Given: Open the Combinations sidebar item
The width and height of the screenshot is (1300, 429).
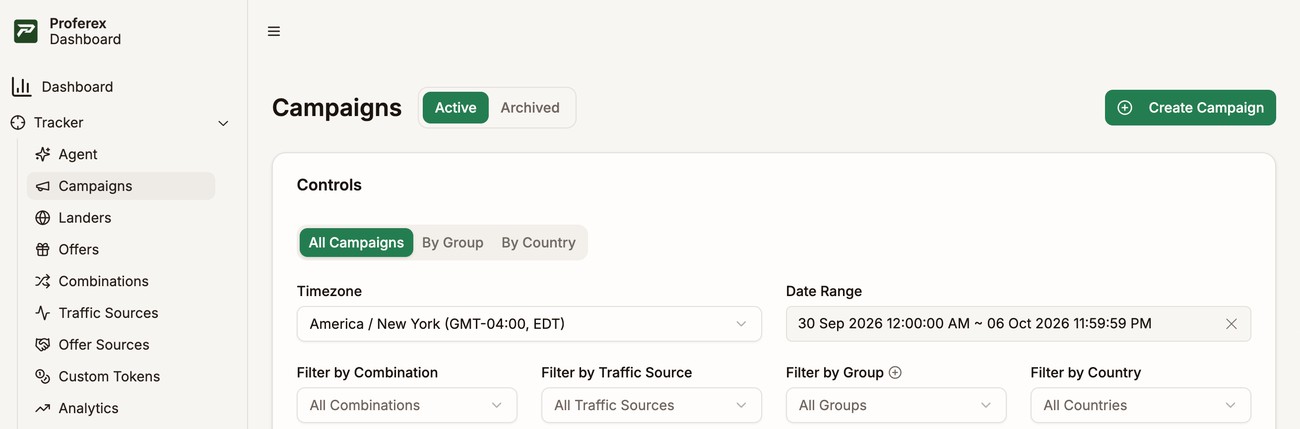Looking at the screenshot, I should (121, 281).
